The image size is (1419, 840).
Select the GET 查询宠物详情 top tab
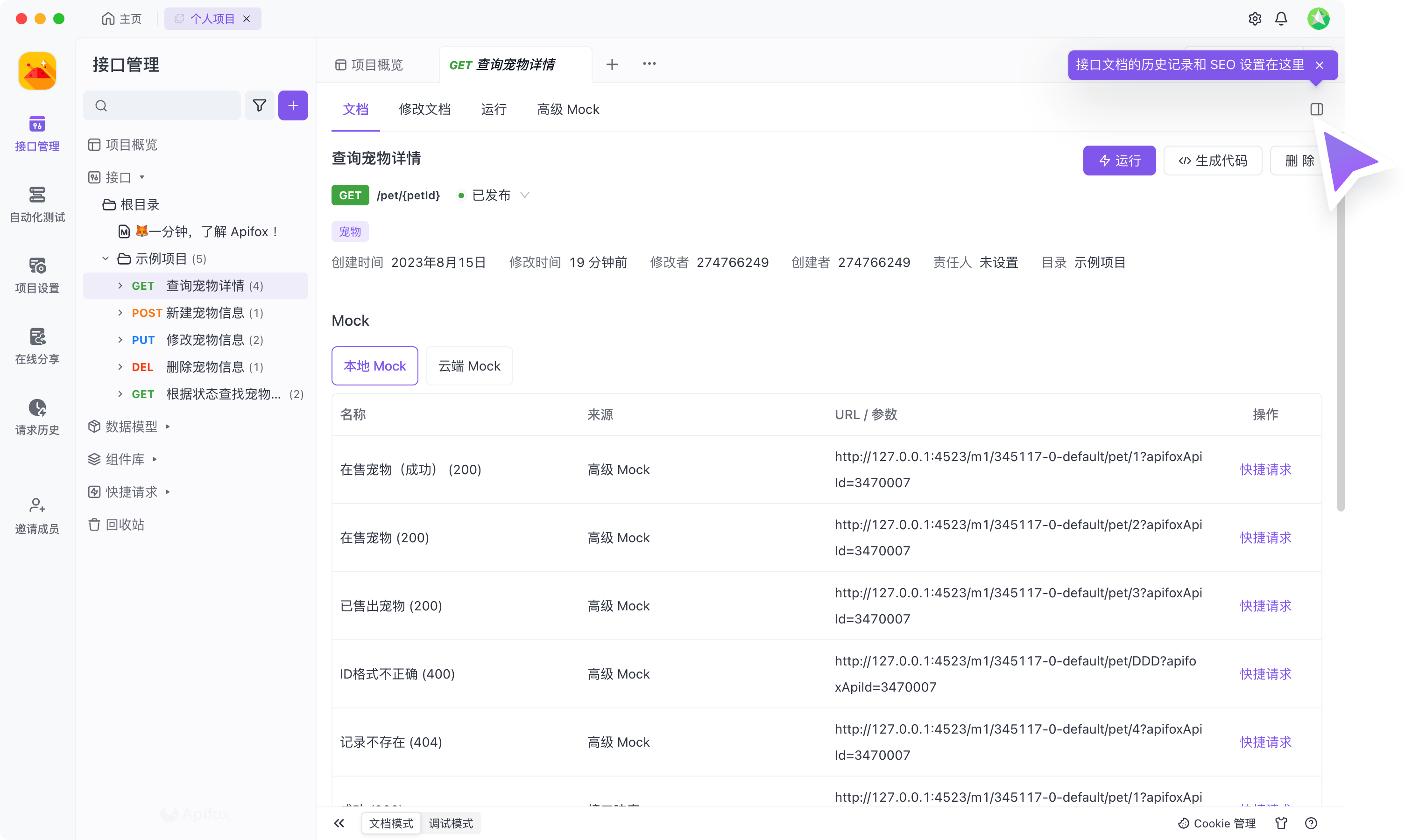[x=515, y=64]
